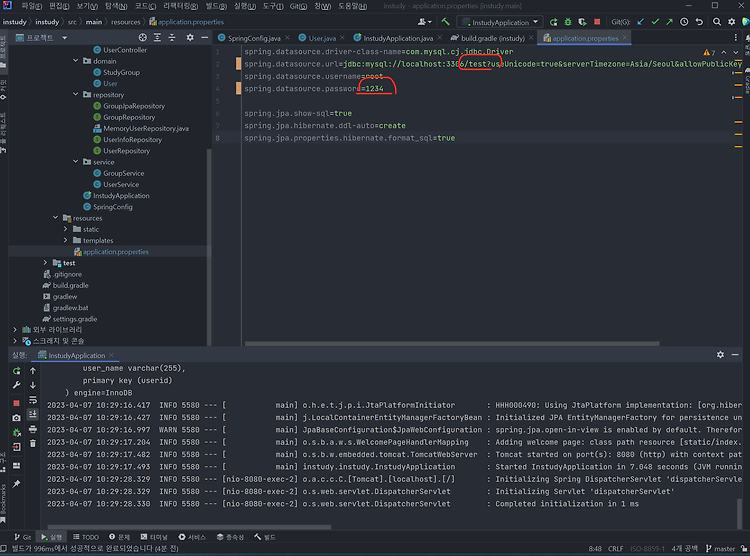Print console output printer icon

pyautogui.click(x=33, y=429)
